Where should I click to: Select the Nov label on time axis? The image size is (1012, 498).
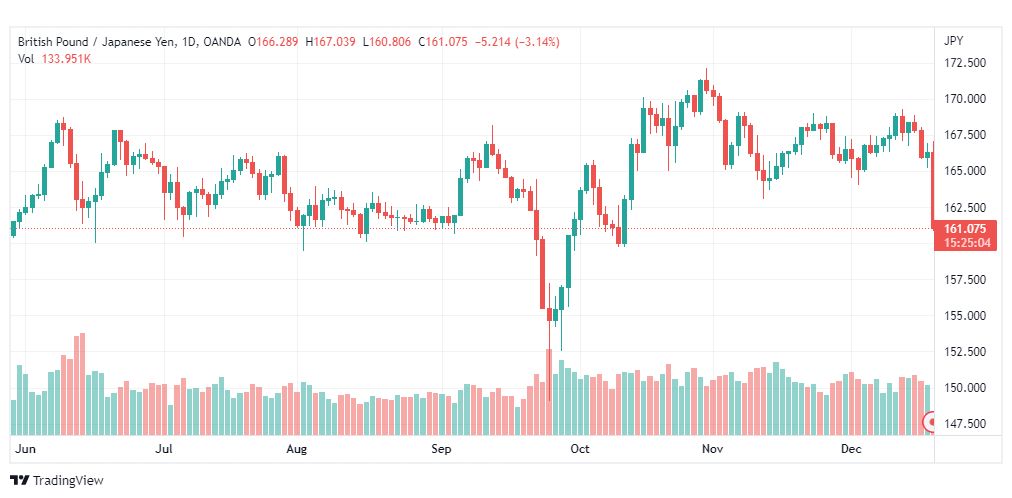713,448
